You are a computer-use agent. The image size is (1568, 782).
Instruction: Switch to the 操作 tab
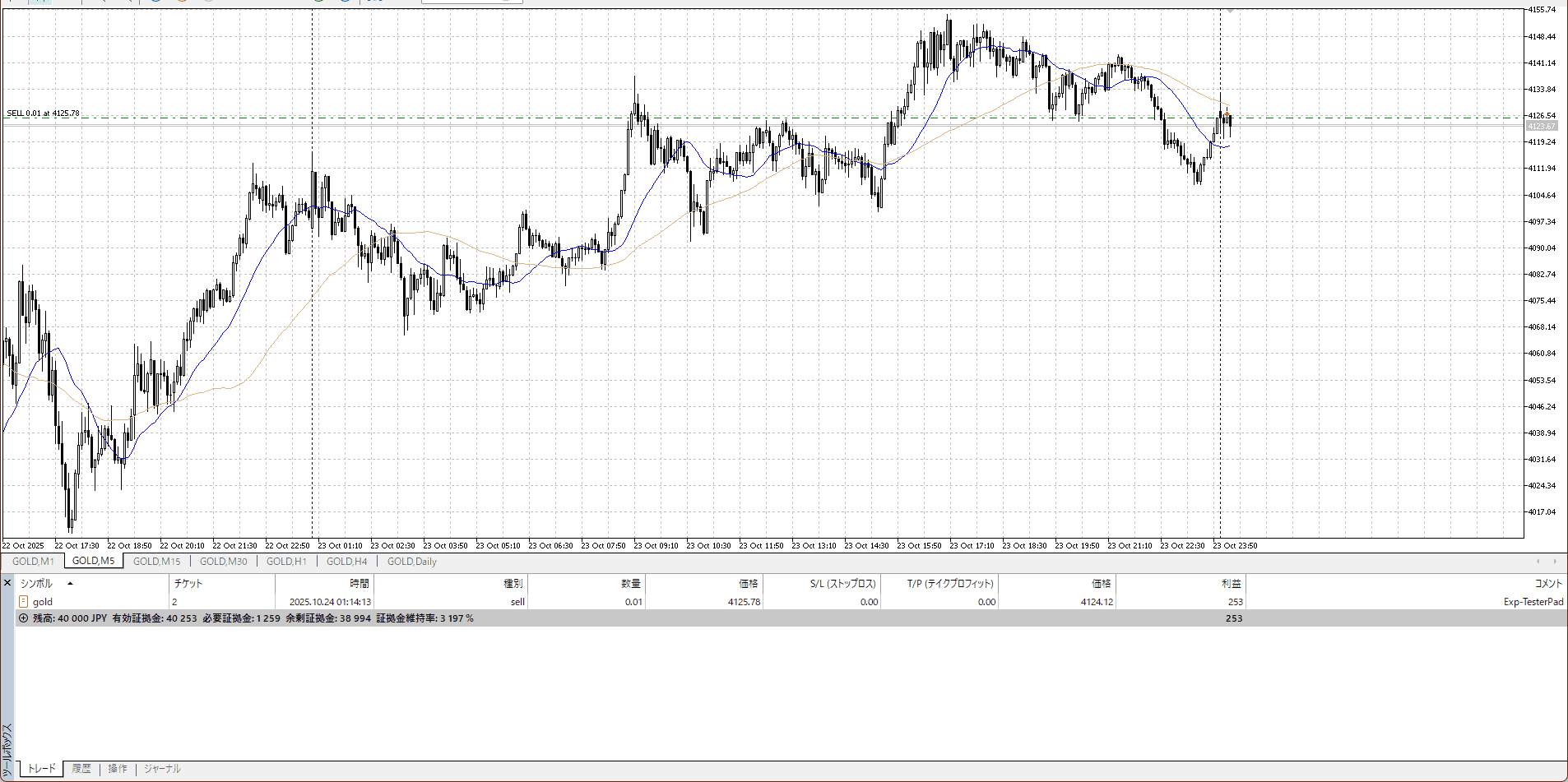click(118, 769)
